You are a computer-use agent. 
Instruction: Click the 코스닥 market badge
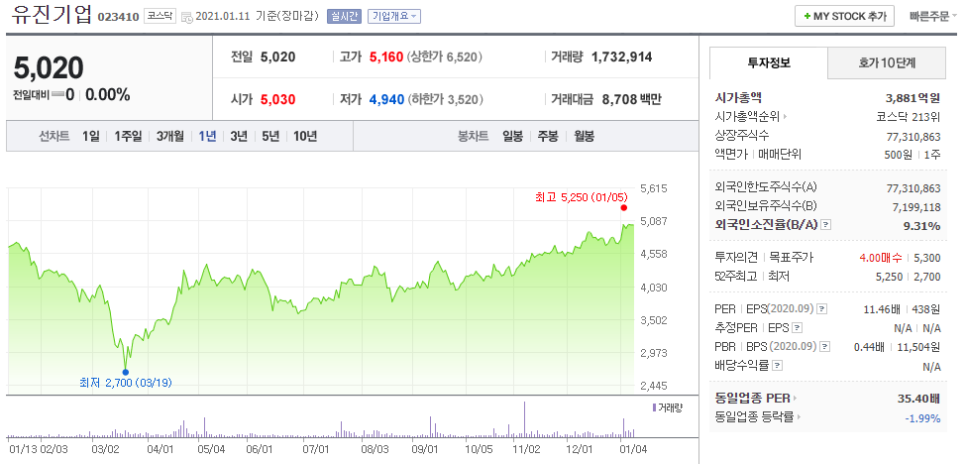click(160, 17)
